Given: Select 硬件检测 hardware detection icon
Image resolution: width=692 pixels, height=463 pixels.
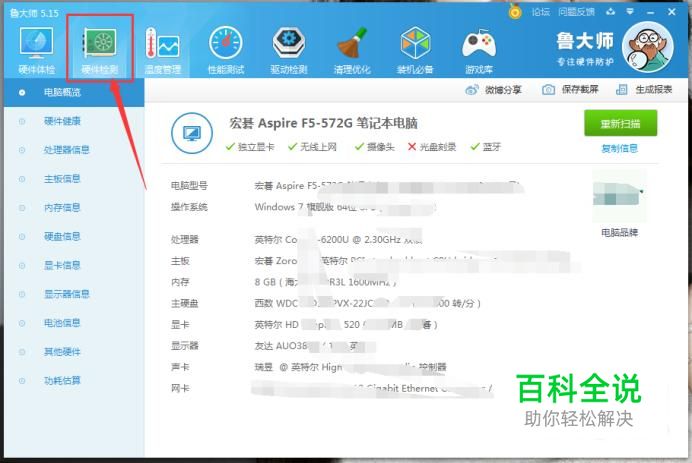Looking at the screenshot, I should click(100, 43).
